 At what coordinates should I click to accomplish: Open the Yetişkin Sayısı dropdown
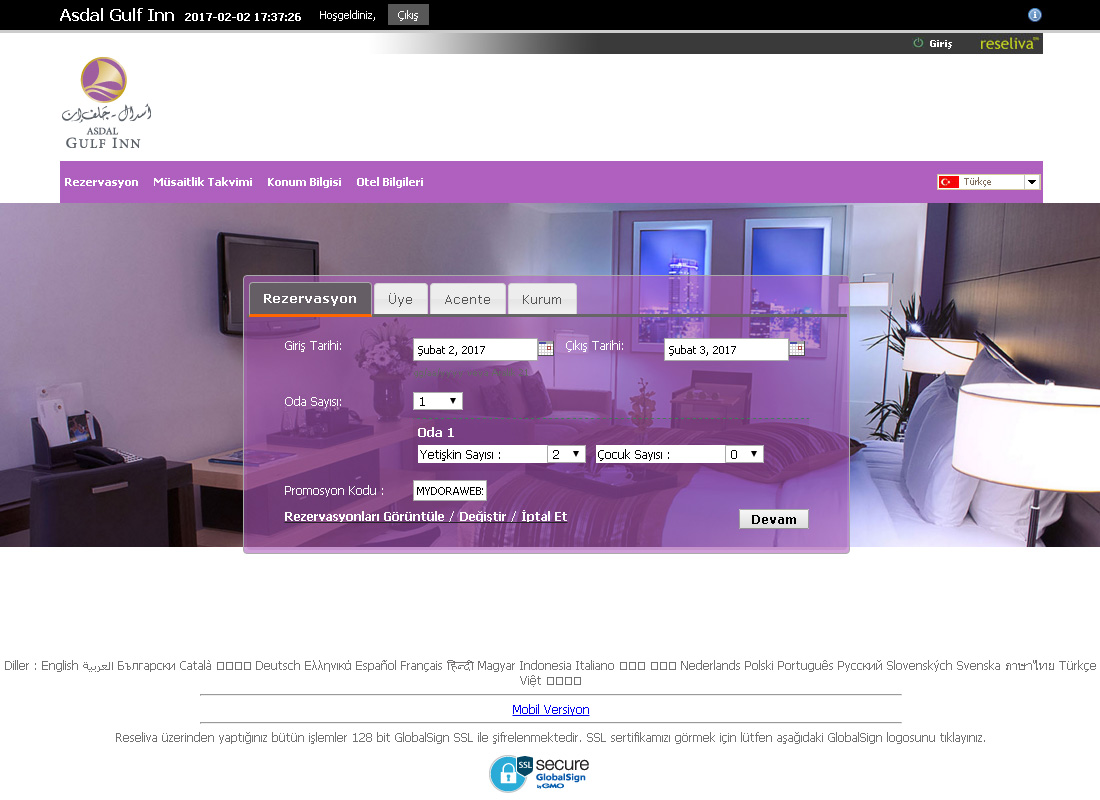pos(566,454)
